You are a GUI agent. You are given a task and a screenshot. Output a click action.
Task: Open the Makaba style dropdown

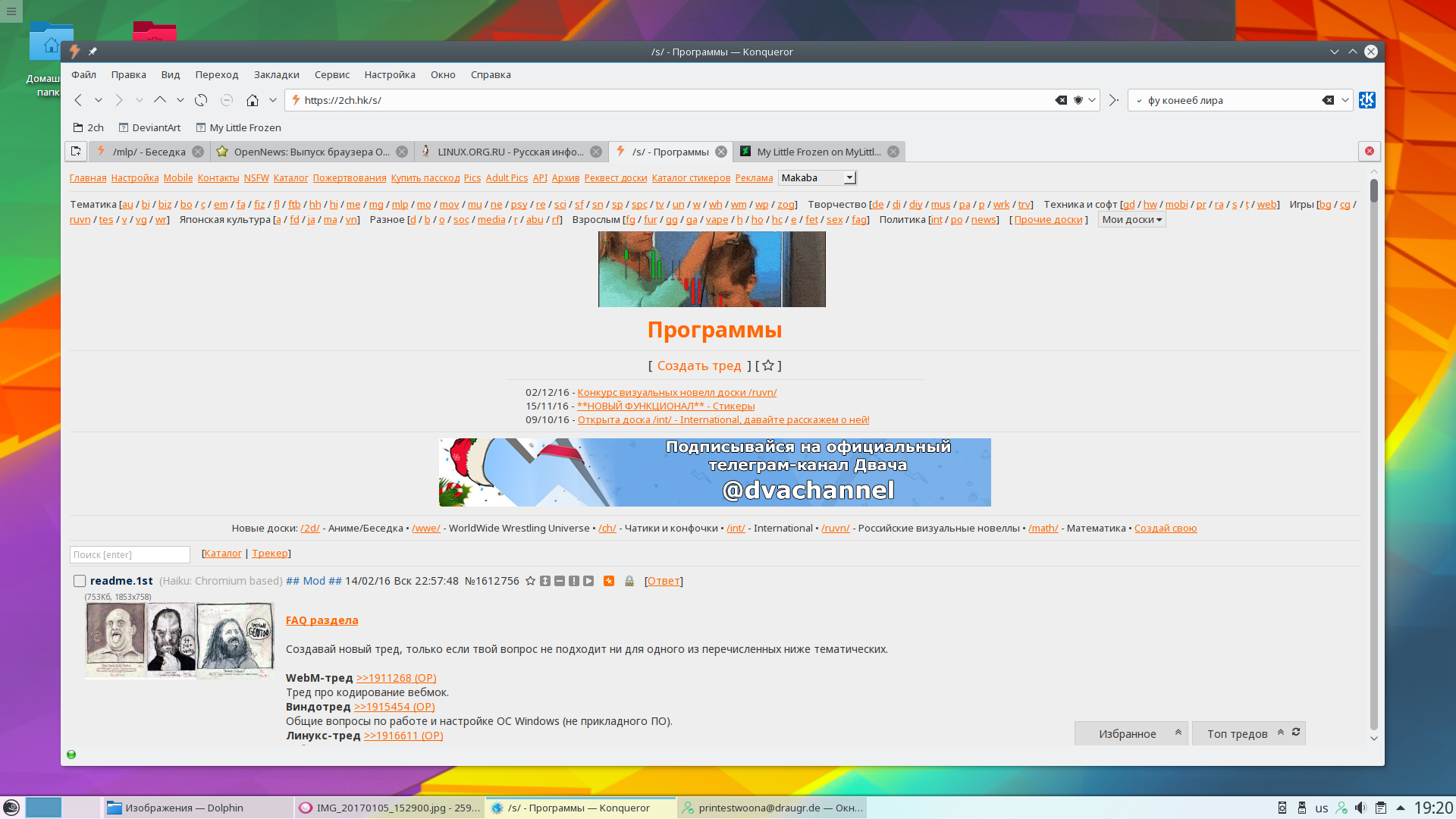click(817, 177)
